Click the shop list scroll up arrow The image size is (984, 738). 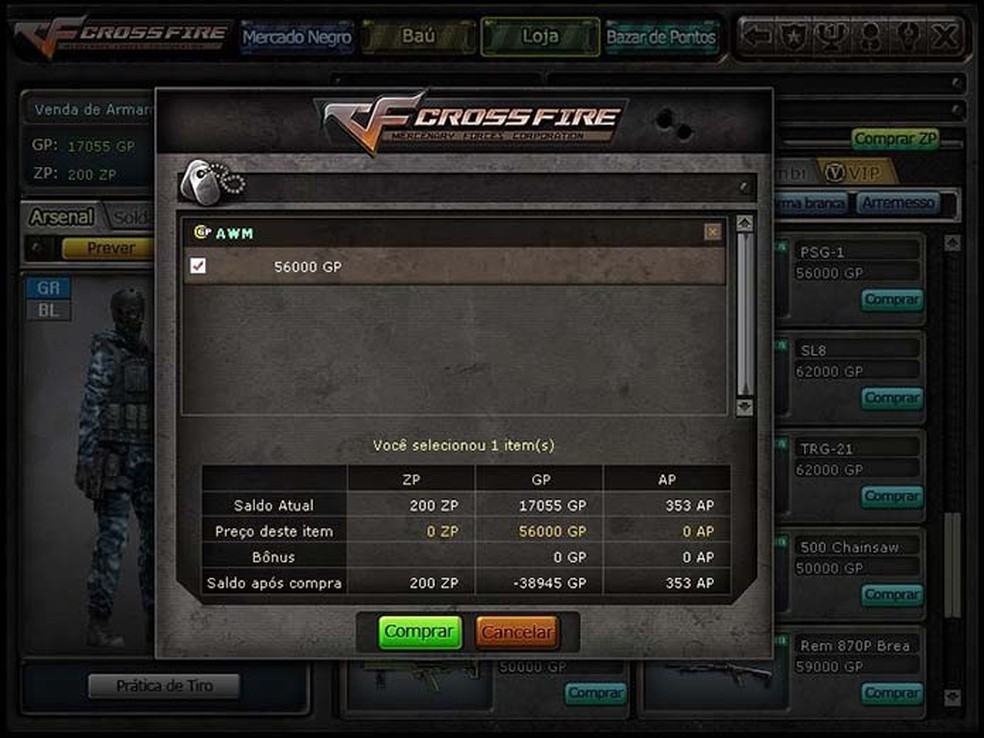[952, 243]
